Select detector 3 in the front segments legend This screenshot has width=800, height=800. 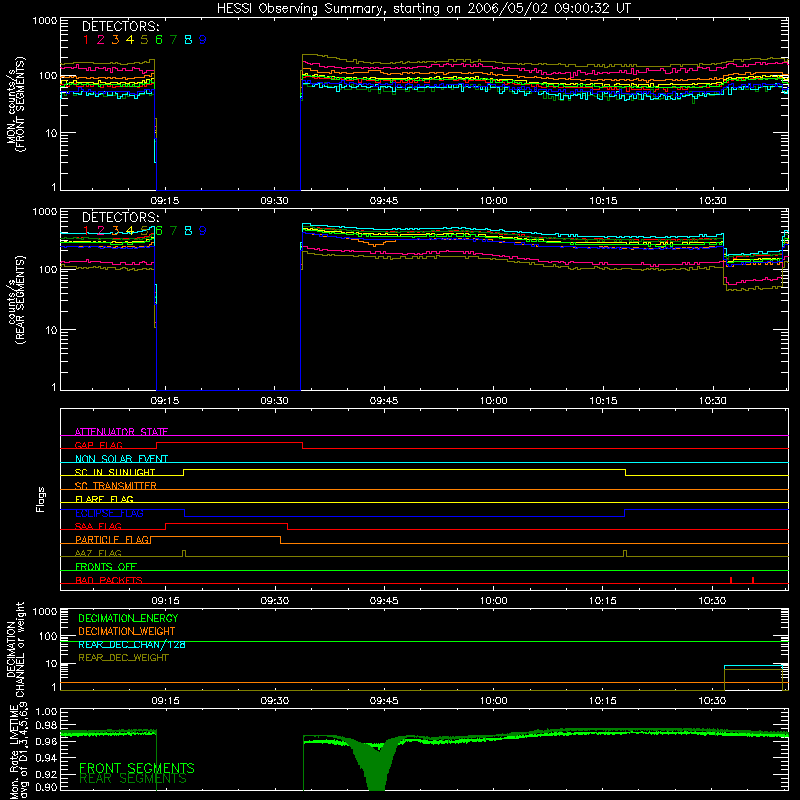click(x=115, y=40)
